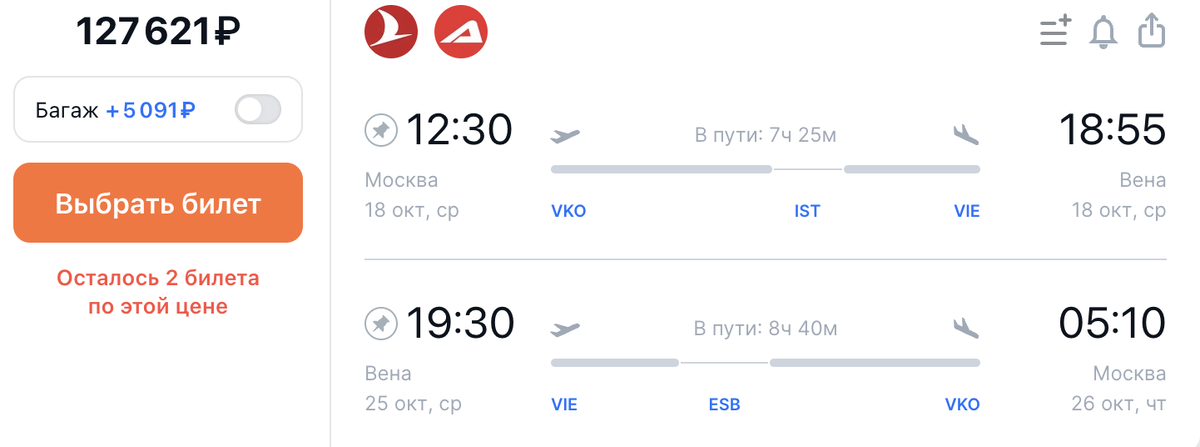Image resolution: width=1200 pixels, height=447 pixels.
Task: Click the red Atlasglobal airline logo
Action: click(461, 31)
